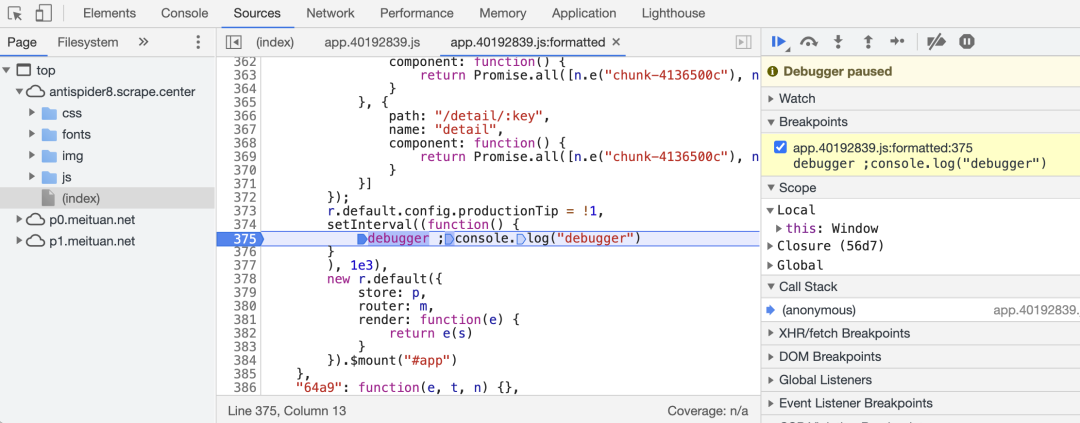Collapse the Call Stack section

pos(806,287)
